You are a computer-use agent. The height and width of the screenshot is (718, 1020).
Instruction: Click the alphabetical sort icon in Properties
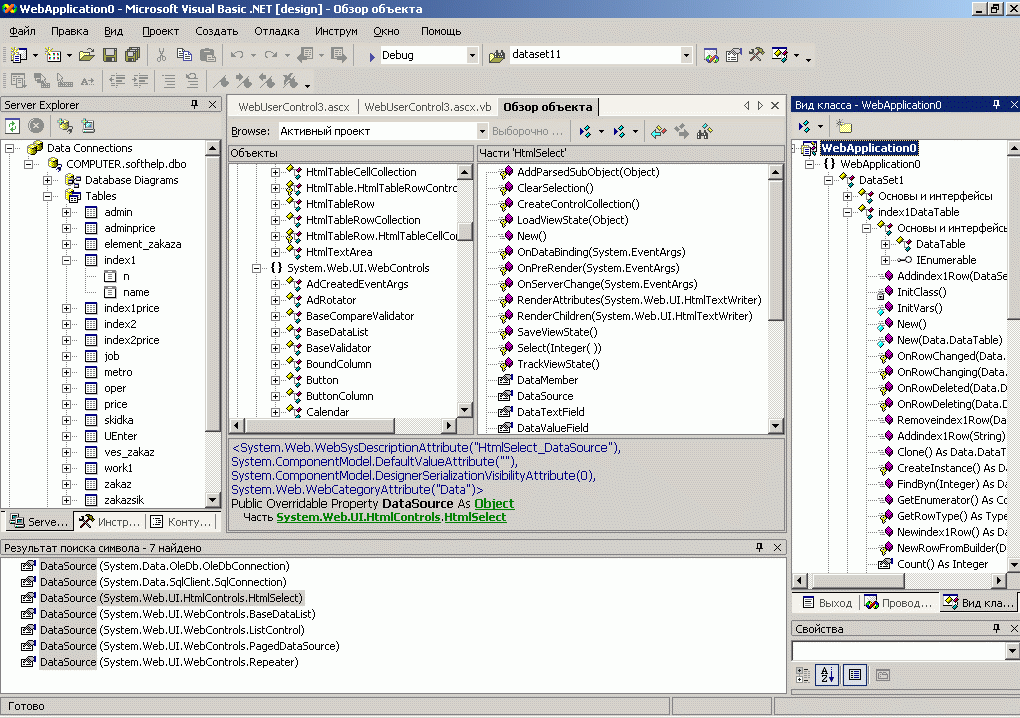tap(827, 675)
